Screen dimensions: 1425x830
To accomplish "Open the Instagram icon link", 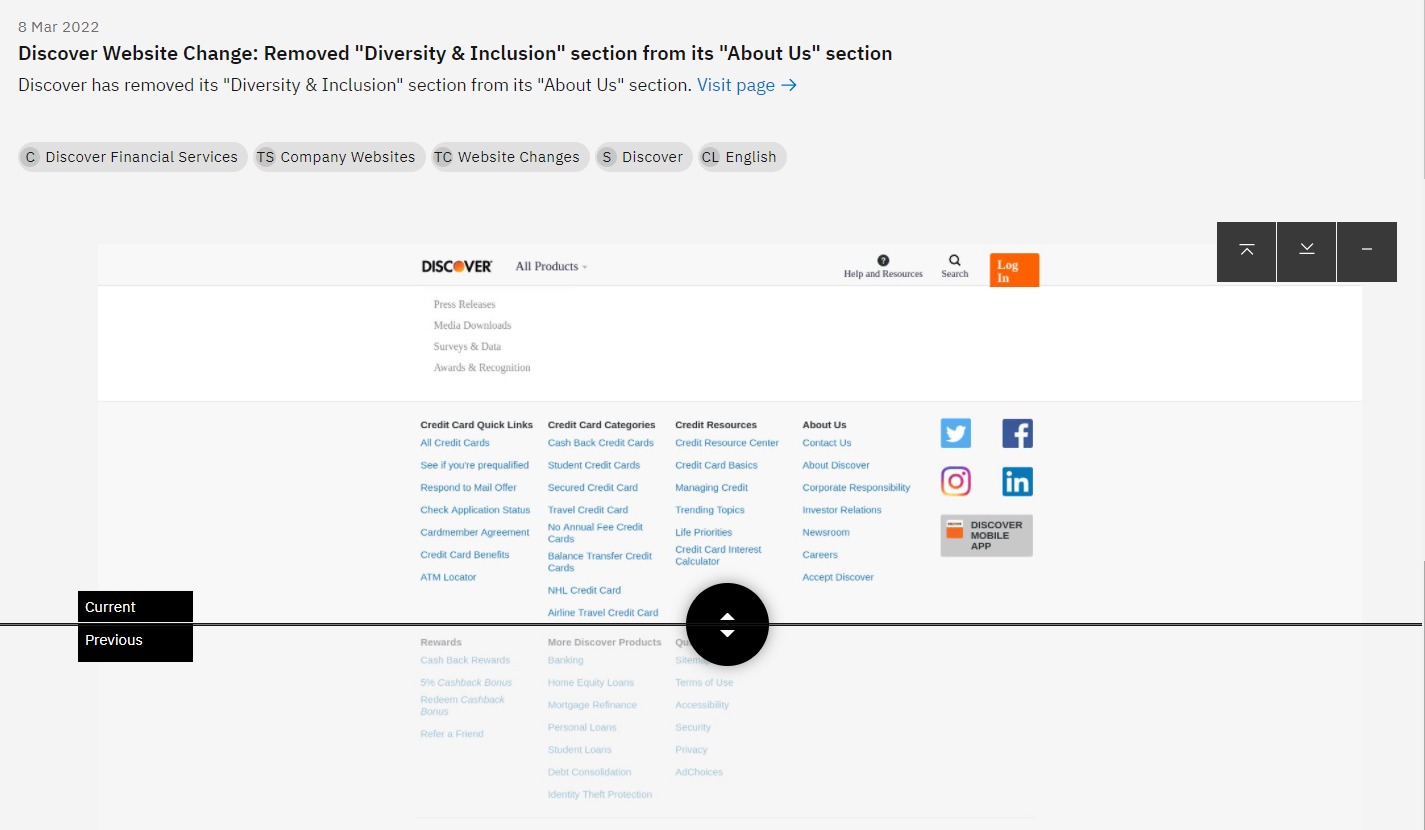I will [956, 481].
